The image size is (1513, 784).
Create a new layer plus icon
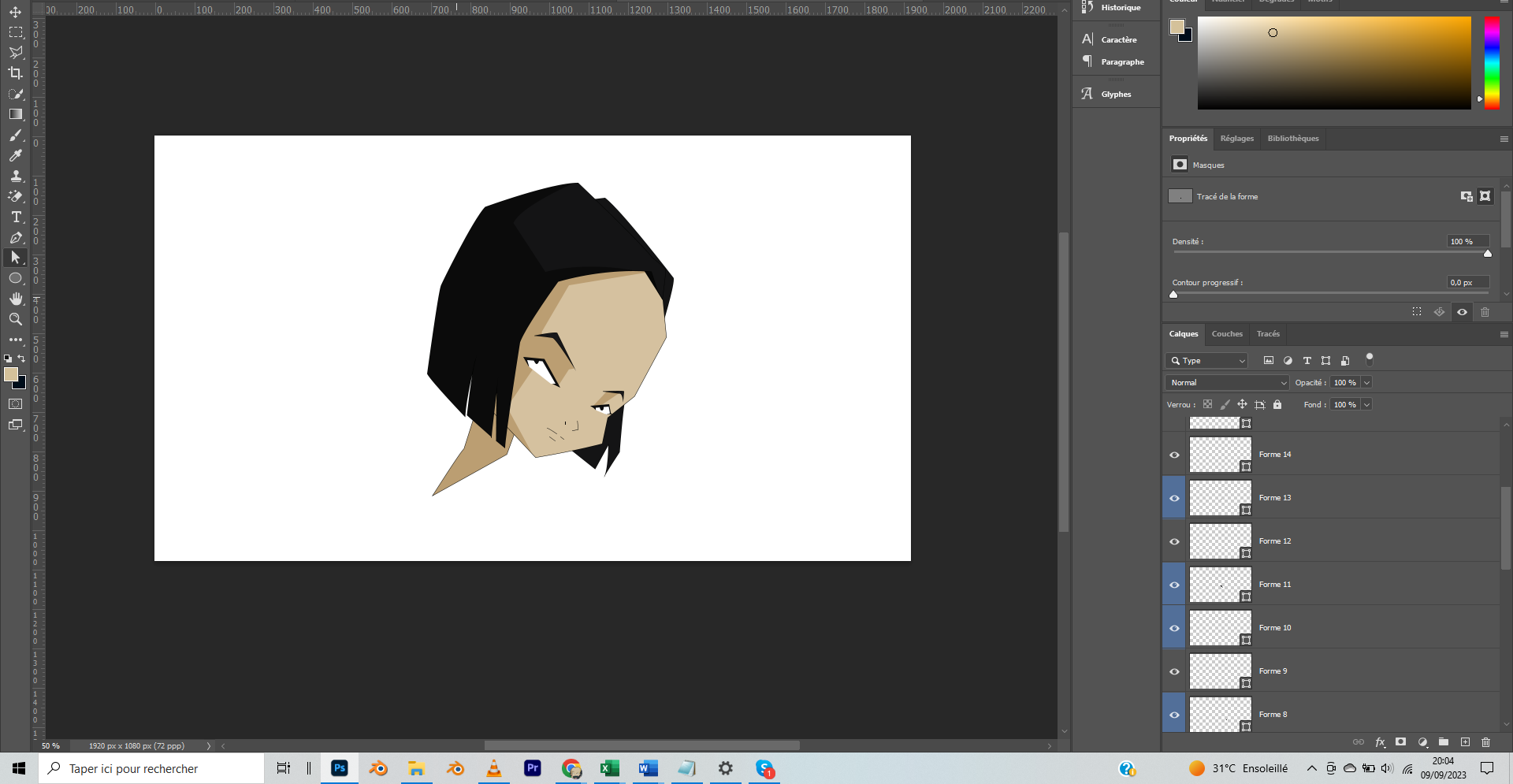1465,742
